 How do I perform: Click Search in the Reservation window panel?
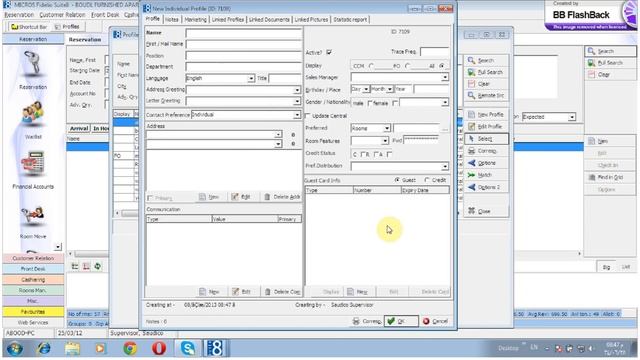(610, 51)
